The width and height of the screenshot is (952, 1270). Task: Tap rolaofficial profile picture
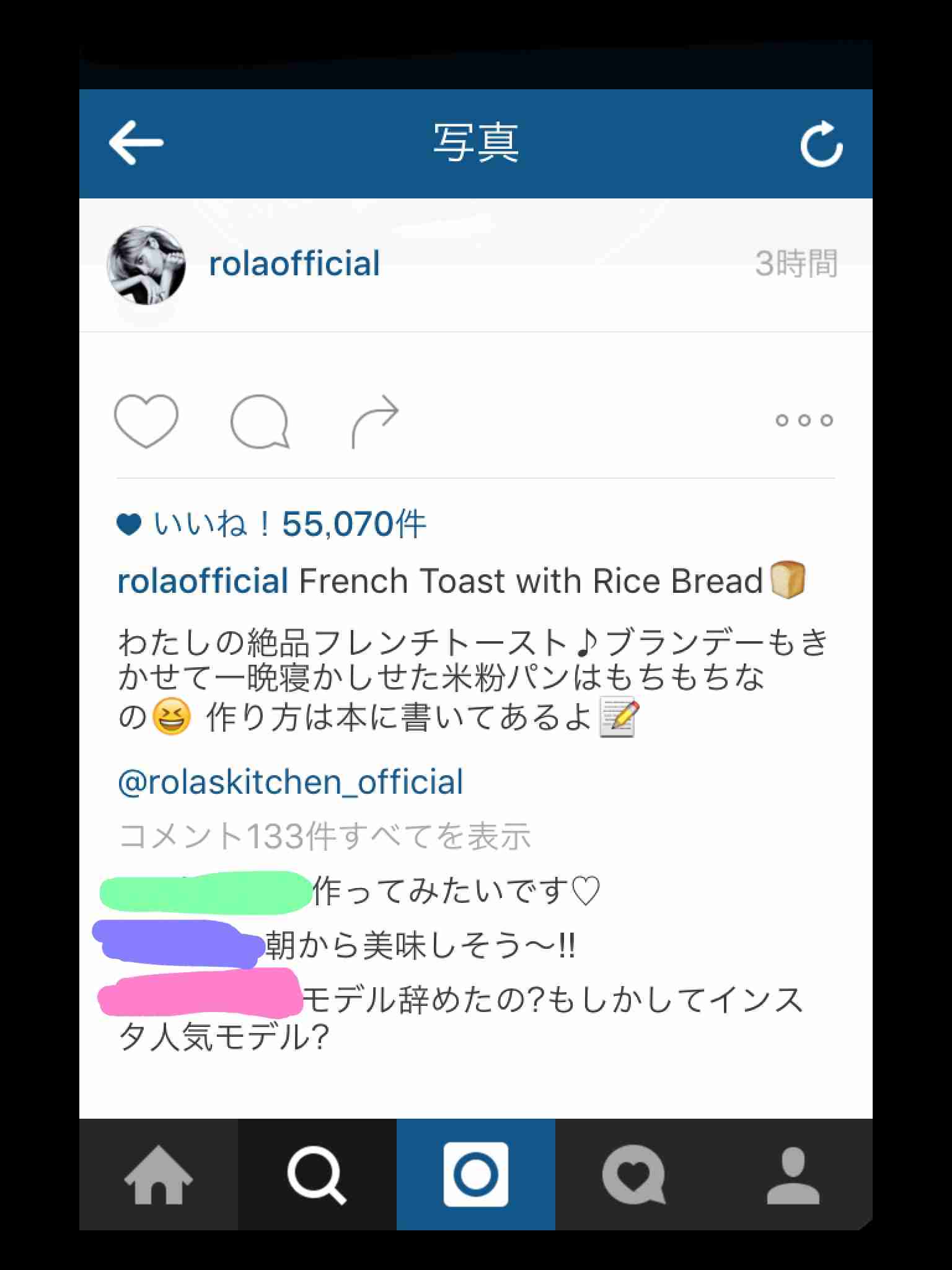pos(146,265)
